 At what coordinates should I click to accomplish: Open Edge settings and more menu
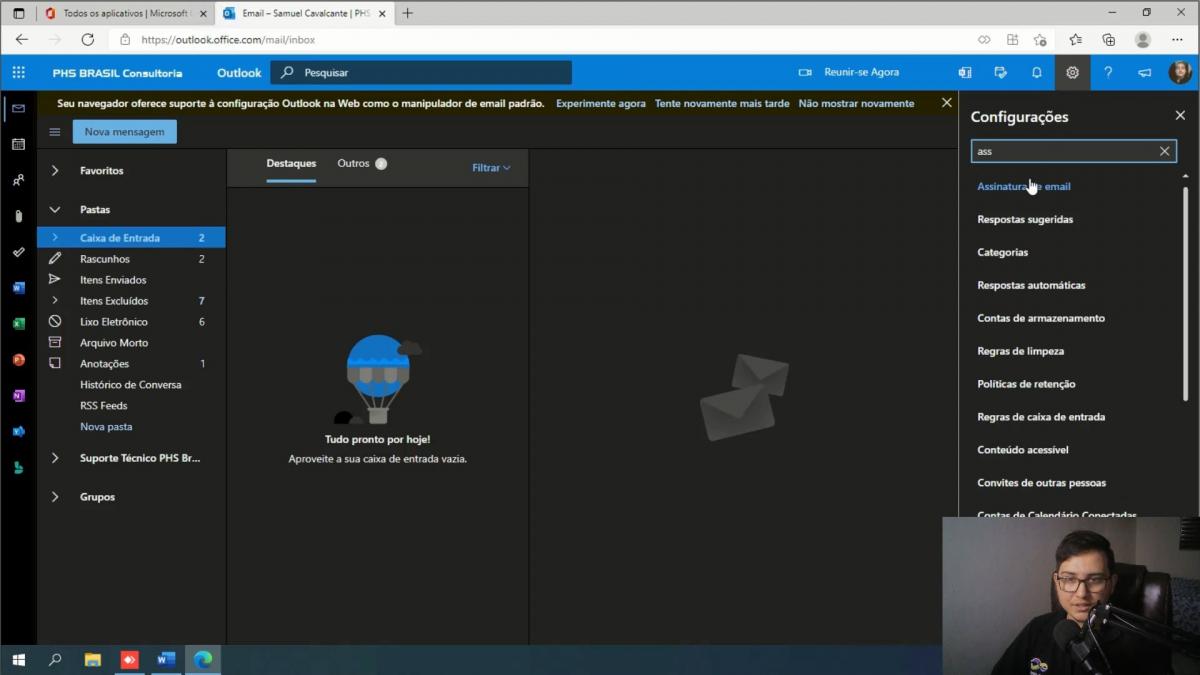[x=1177, y=40]
